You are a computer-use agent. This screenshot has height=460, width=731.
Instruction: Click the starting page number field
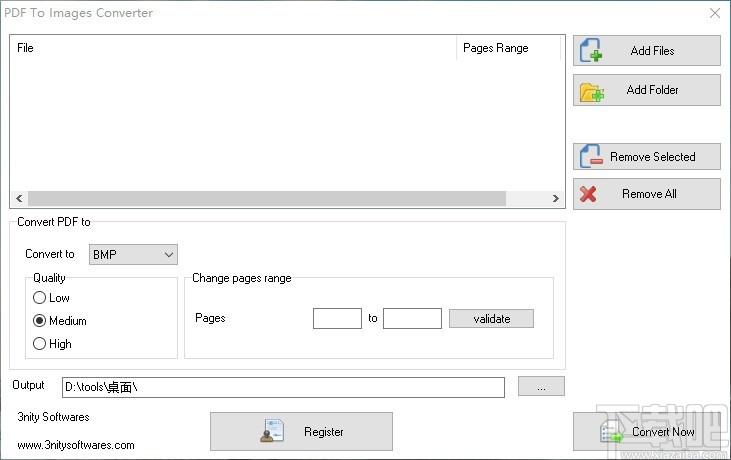[337, 318]
